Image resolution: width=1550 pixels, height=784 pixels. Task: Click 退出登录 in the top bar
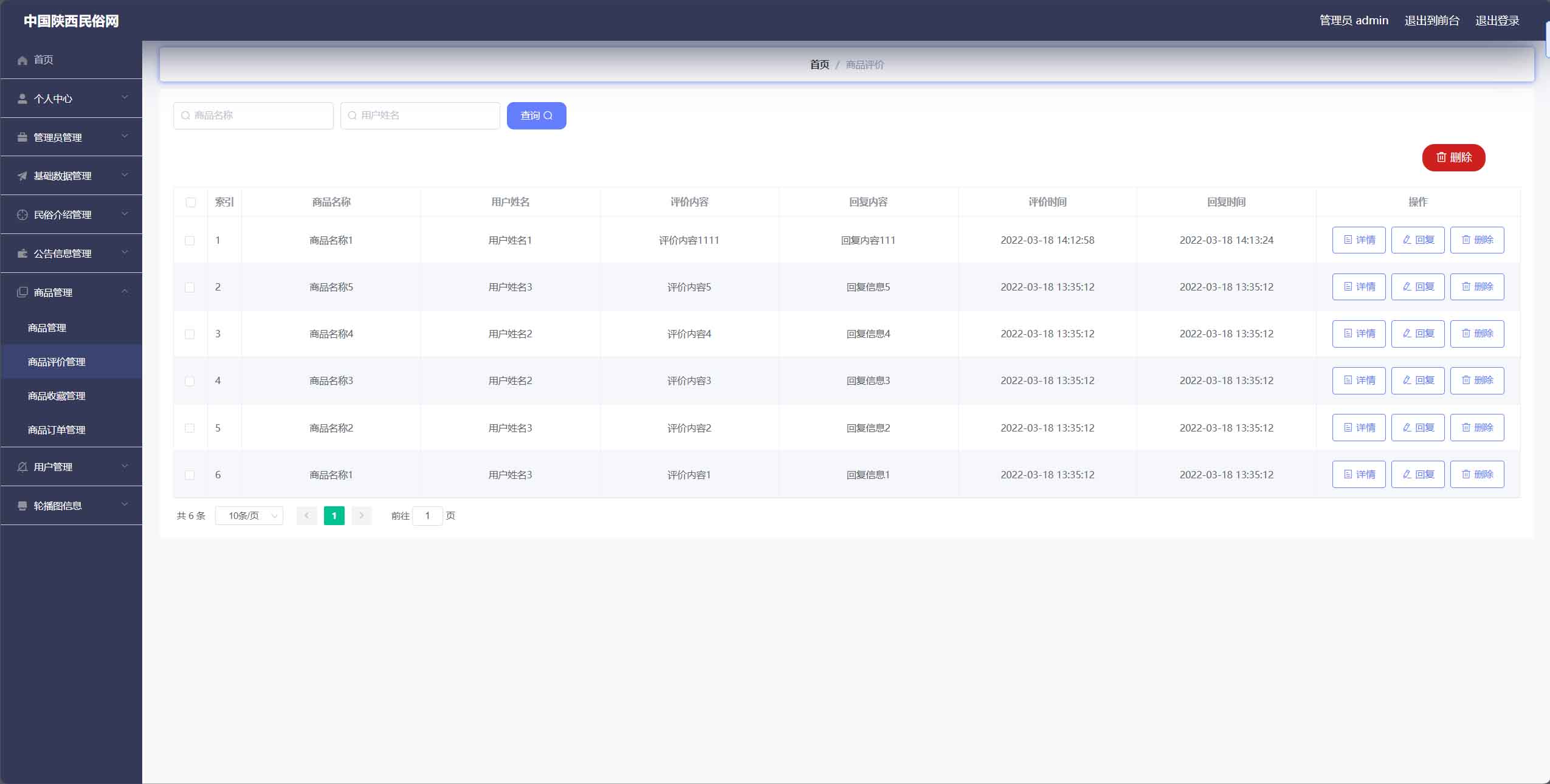pyautogui.click(x=1497, y=21)
